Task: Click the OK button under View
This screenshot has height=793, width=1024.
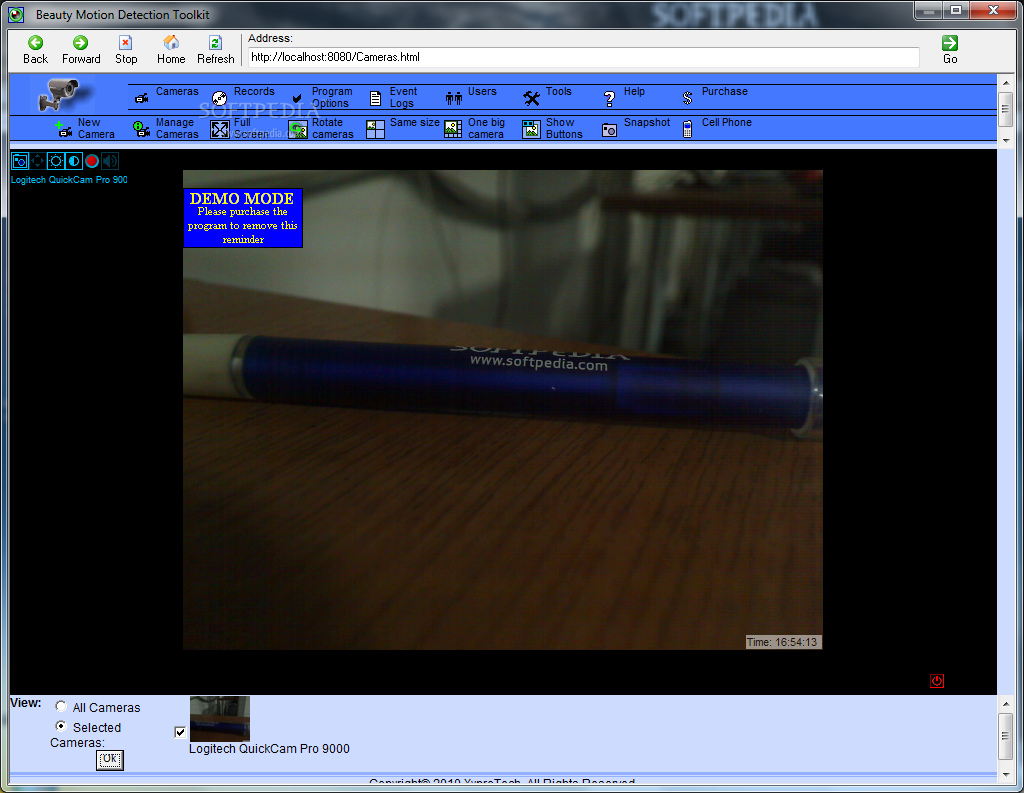Action: [x=110, y=759]
